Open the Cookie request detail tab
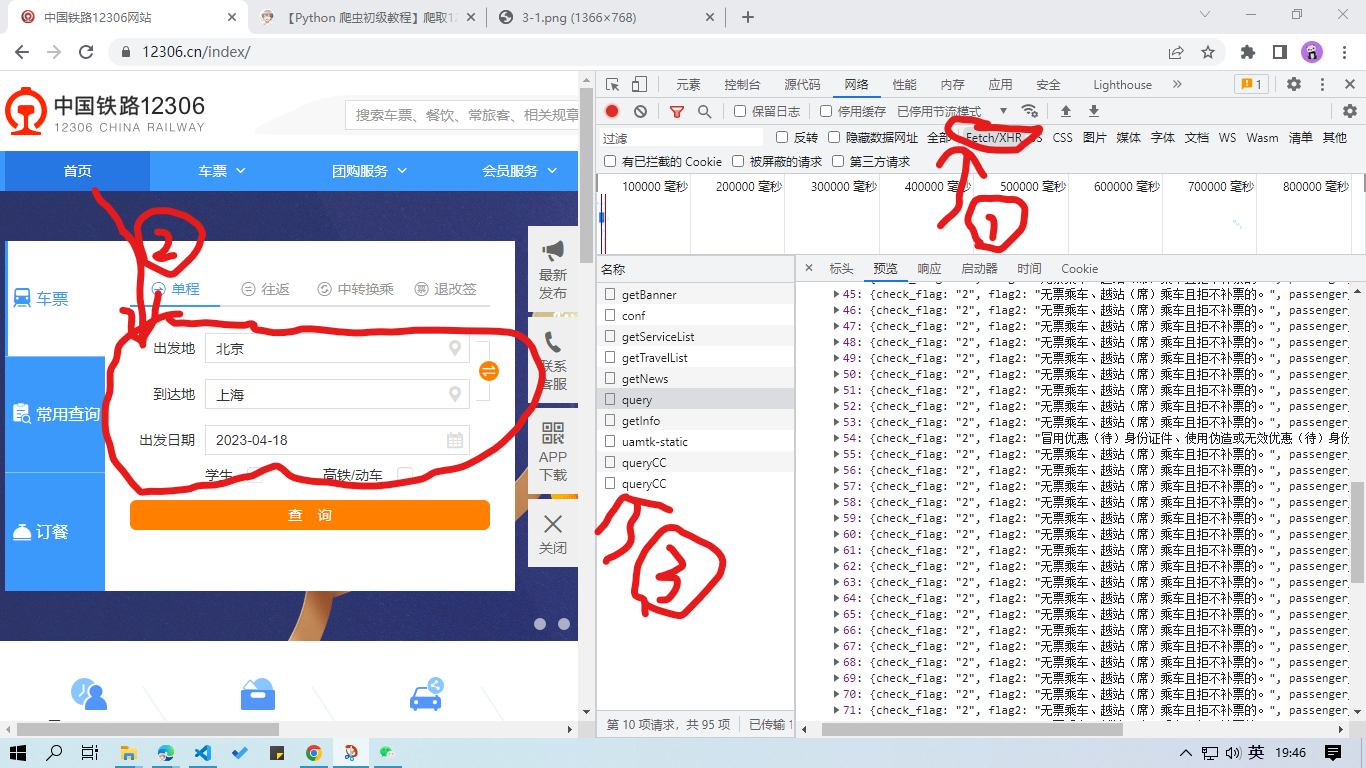Image resolution: width=1366 pixels, height=768 pixels. tap(1079, 268)
